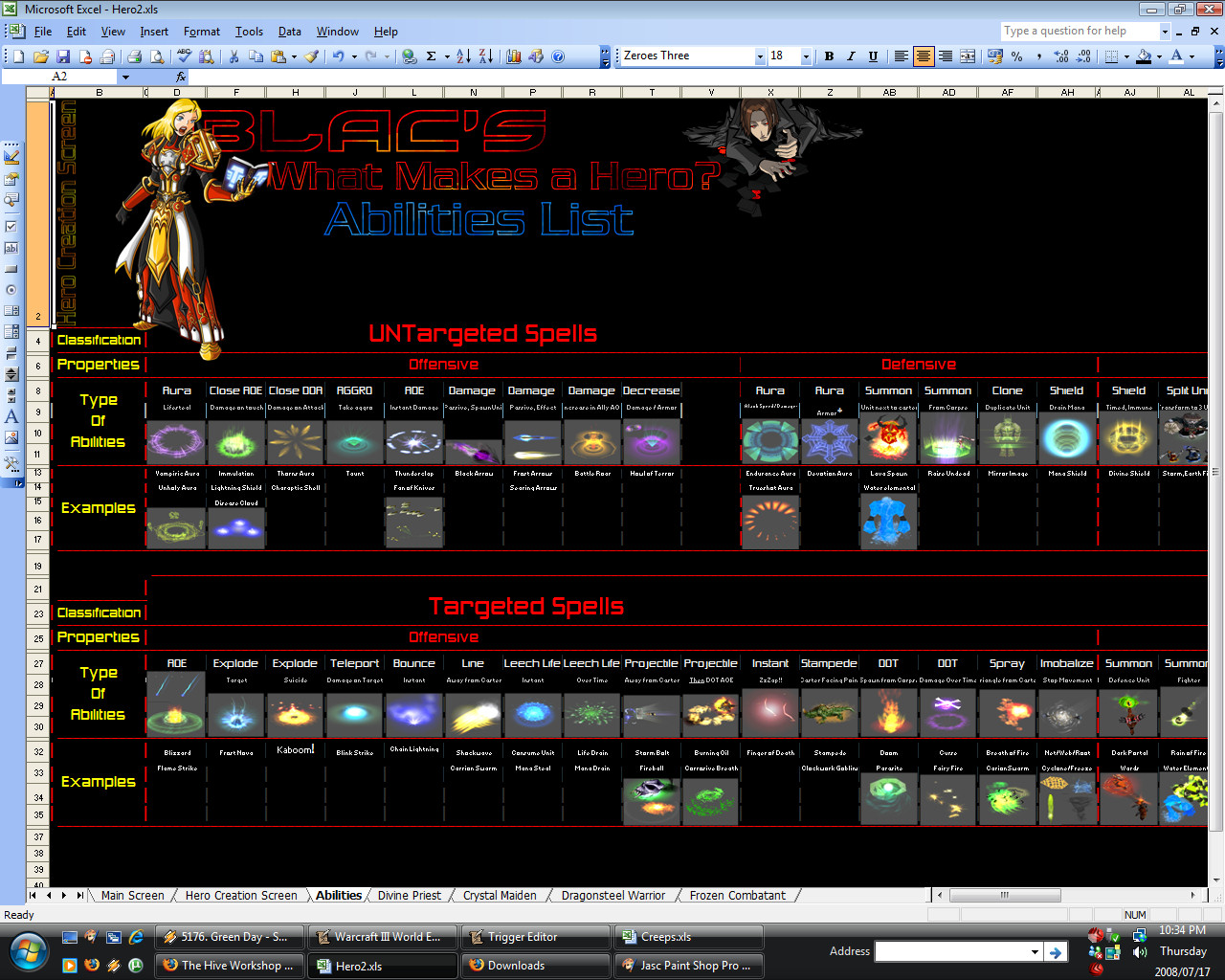
Task: Open Creeps.xls from the taskbar
Action: click(689, 937)
